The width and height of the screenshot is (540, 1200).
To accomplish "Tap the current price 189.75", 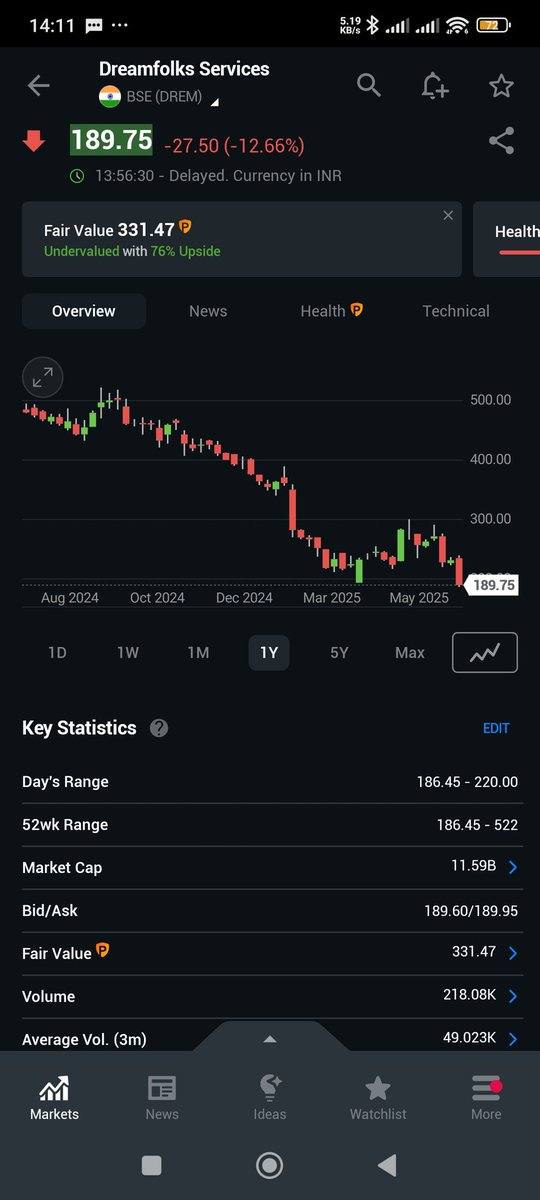I will pos(111,140).
